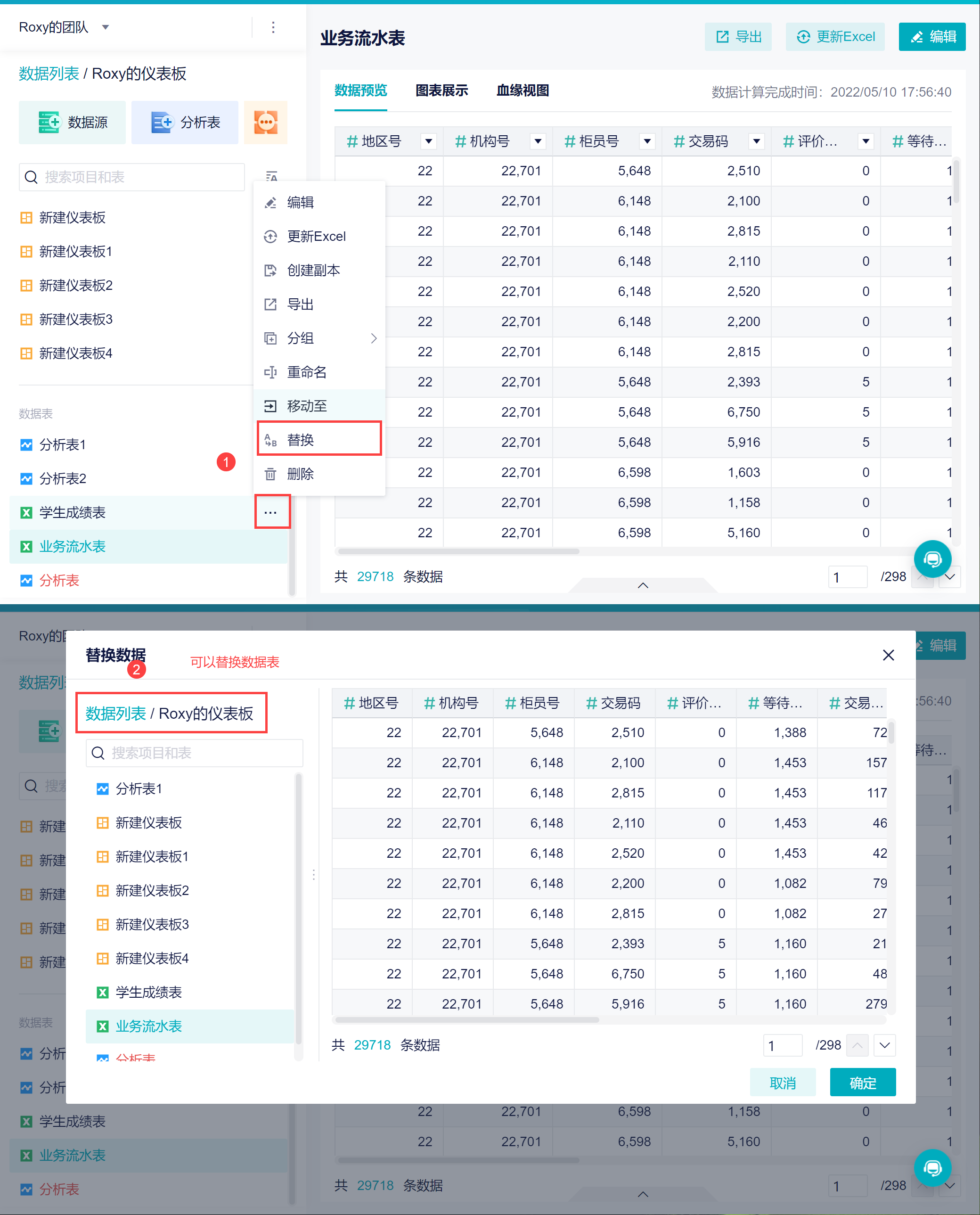The height and width of the screenshot is (1215, 980).
Task: Click the orange robot icon button
Action: pos(265,122)
